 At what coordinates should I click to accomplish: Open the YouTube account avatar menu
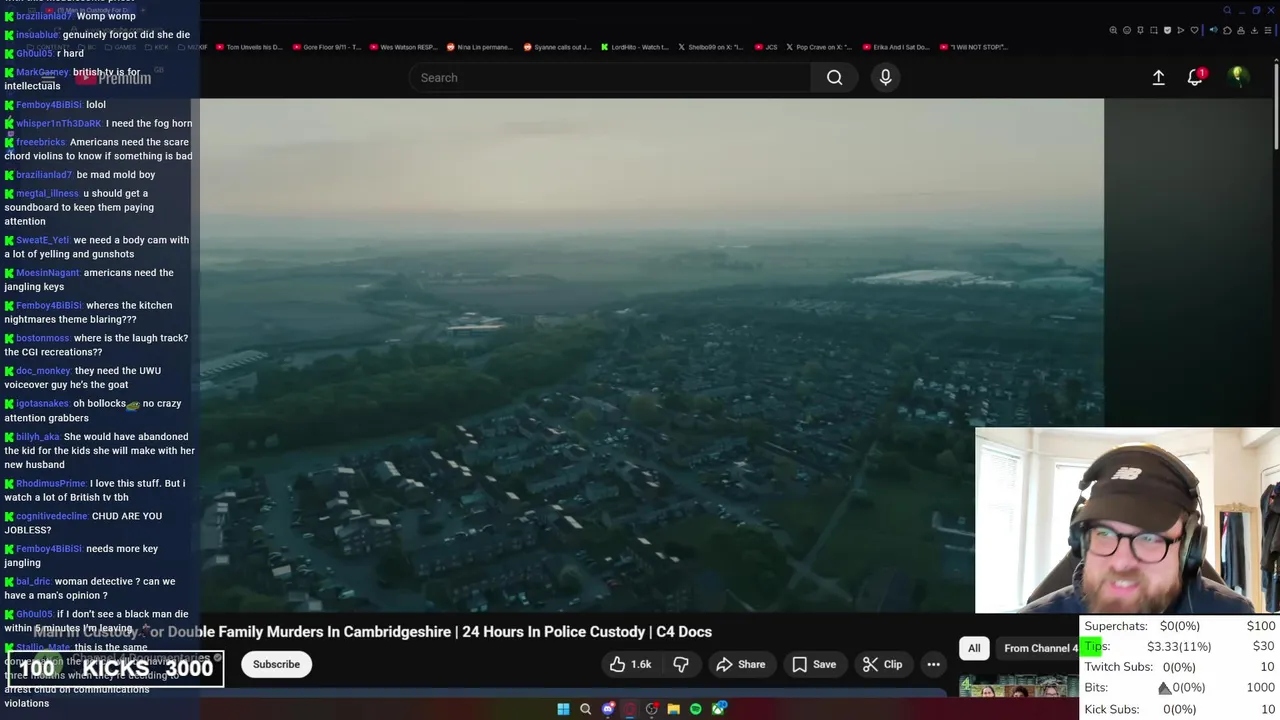[x=1238, y=76]
